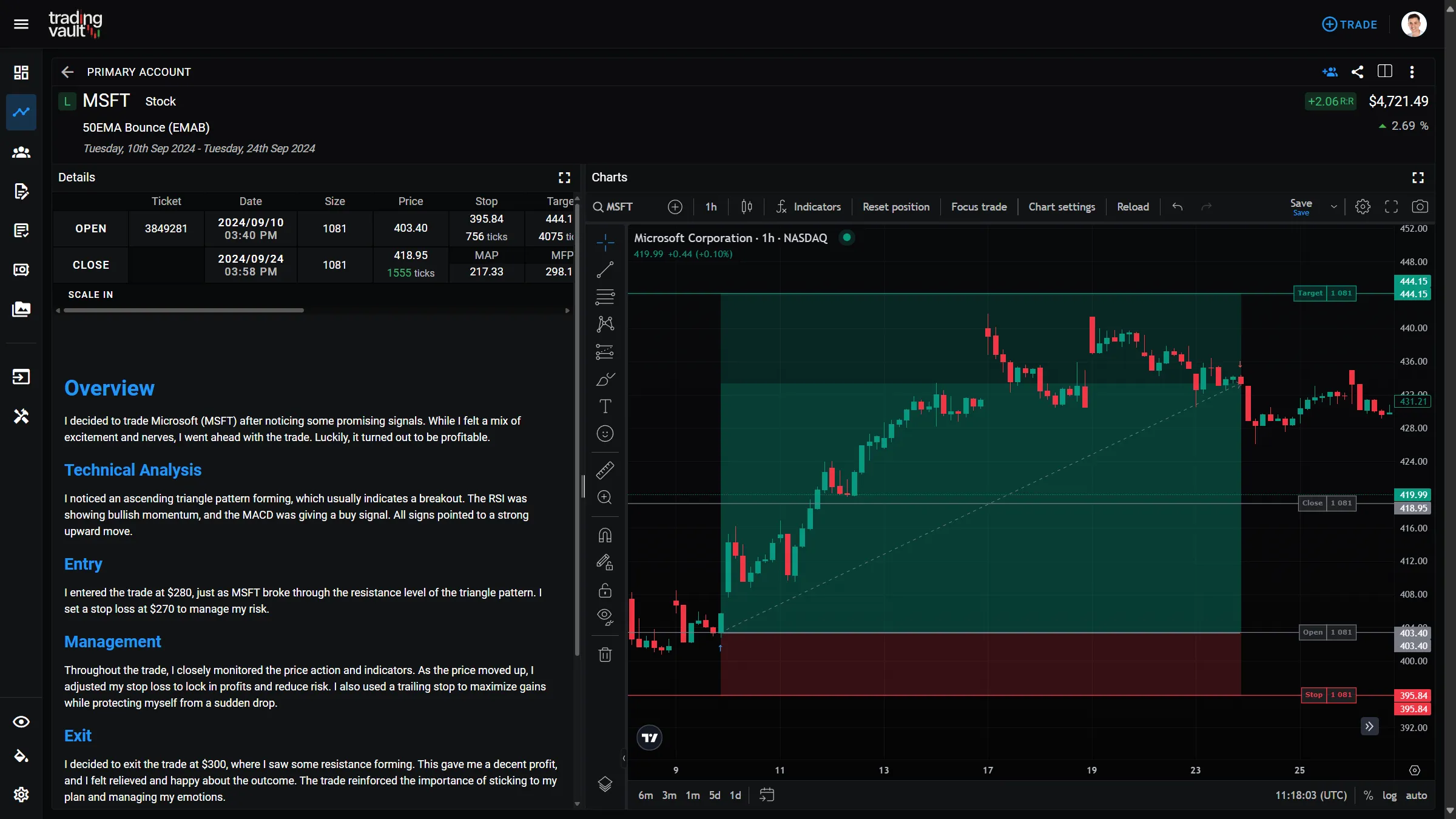Select the text annotation tool
This screenshot has height=819, width=1456.
(605, 406)
